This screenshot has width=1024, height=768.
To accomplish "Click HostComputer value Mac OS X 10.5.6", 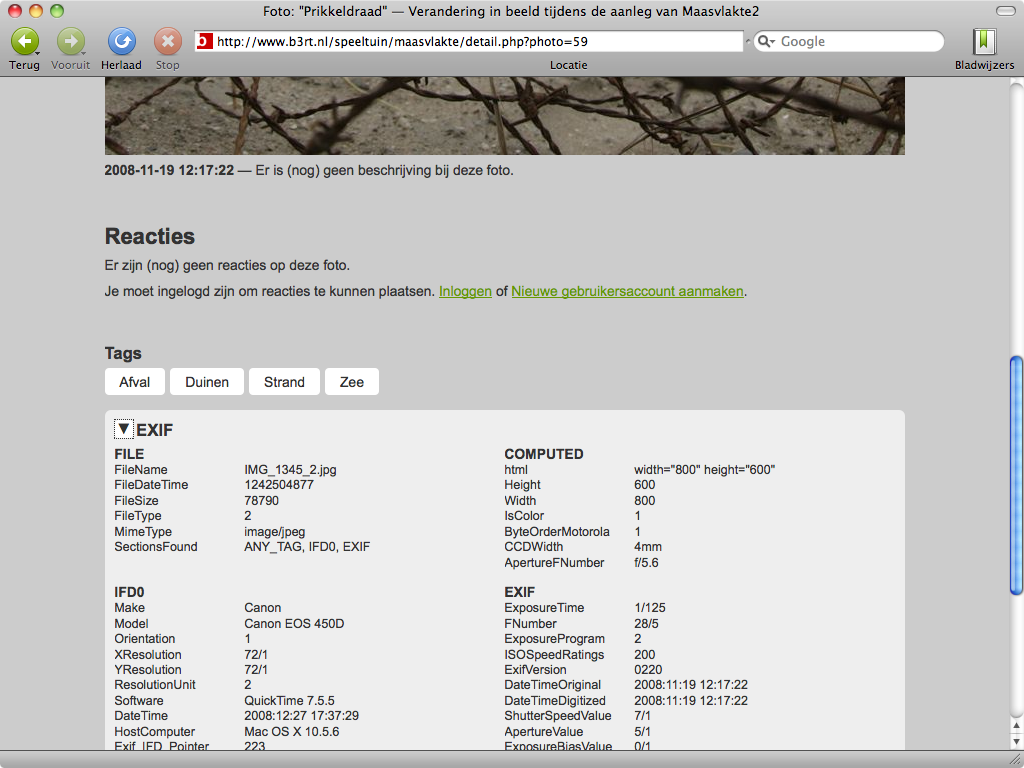I will [292, 731].
